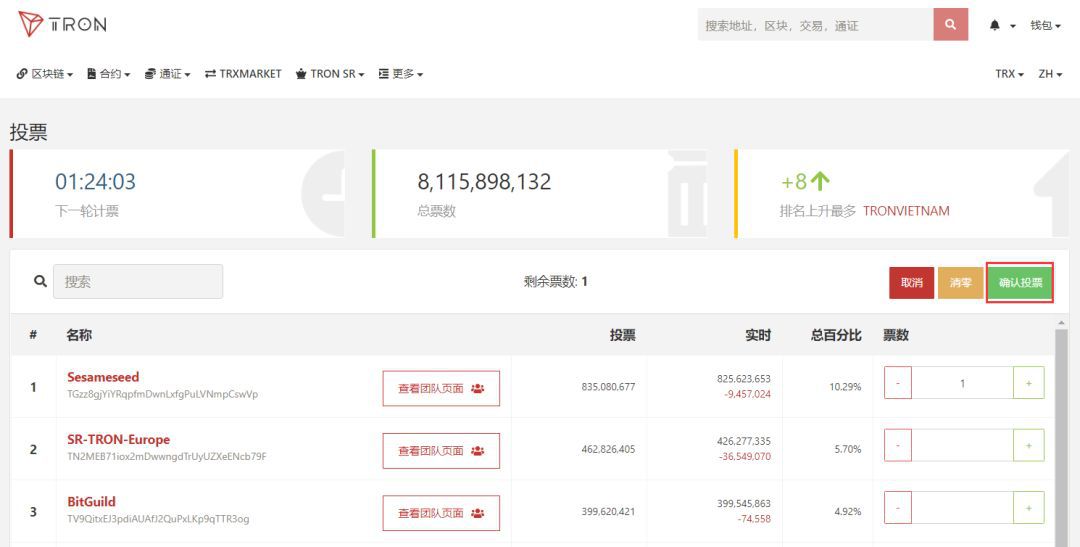
Task: Click the TRONVIETNAM link
Action: click(906, 211)
